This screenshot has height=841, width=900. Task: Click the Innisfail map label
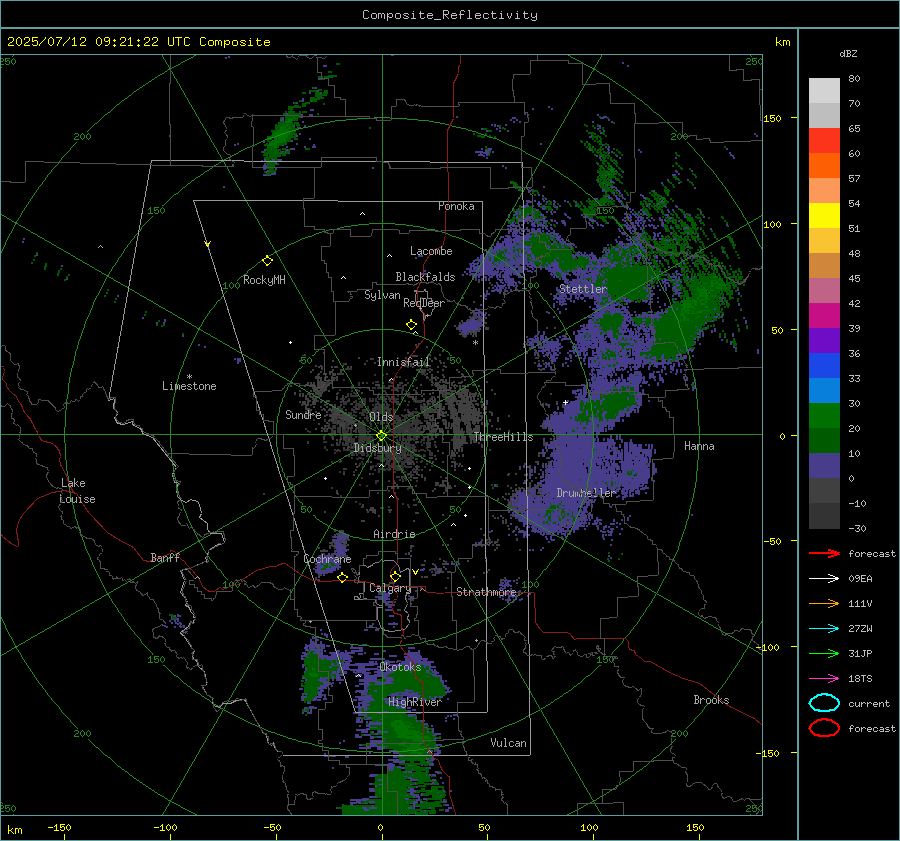[x=404, y=362]
